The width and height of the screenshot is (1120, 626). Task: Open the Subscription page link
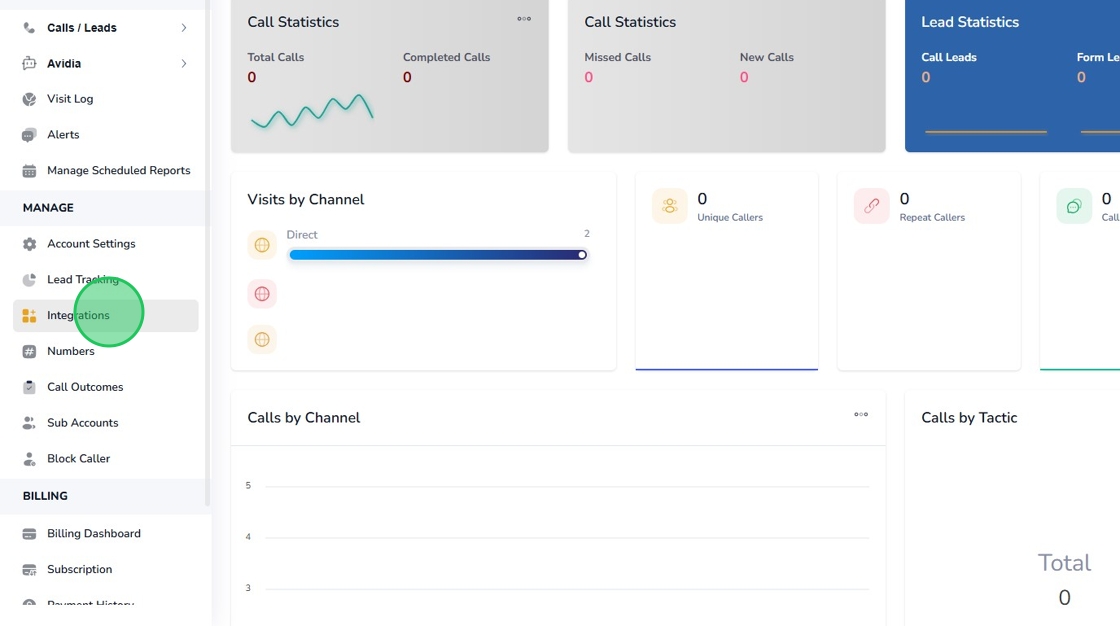79,570
